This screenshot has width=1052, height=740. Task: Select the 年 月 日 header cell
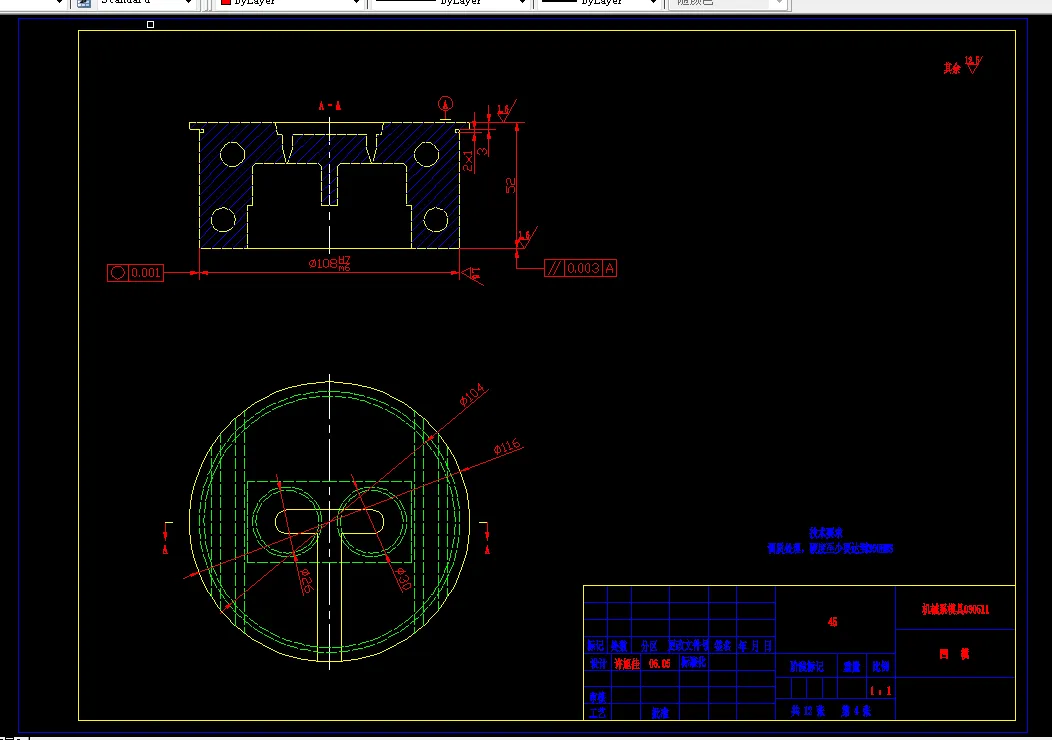755,645
